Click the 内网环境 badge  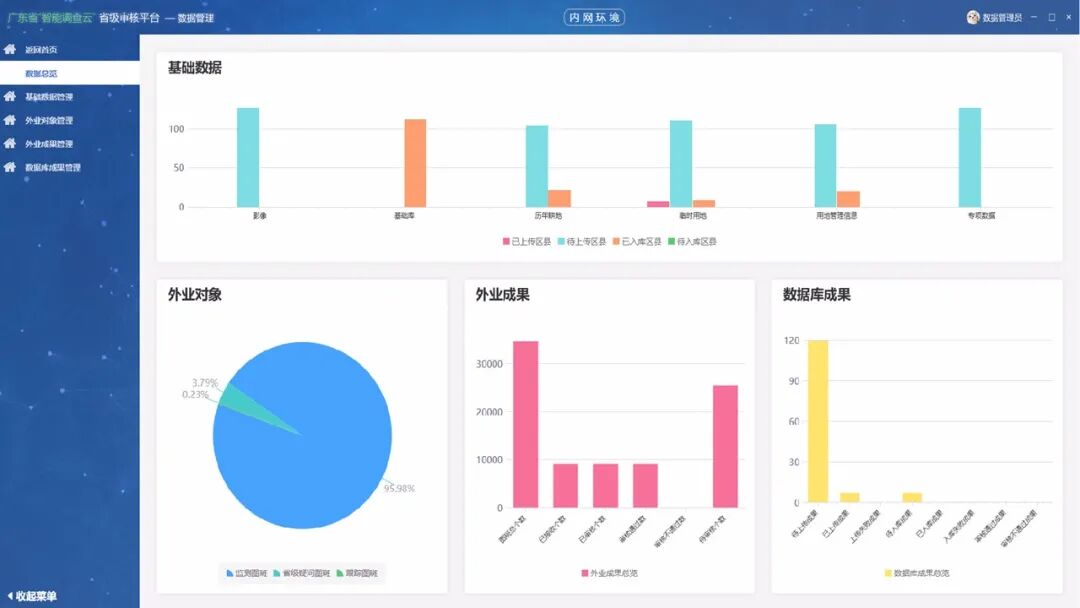594,17
